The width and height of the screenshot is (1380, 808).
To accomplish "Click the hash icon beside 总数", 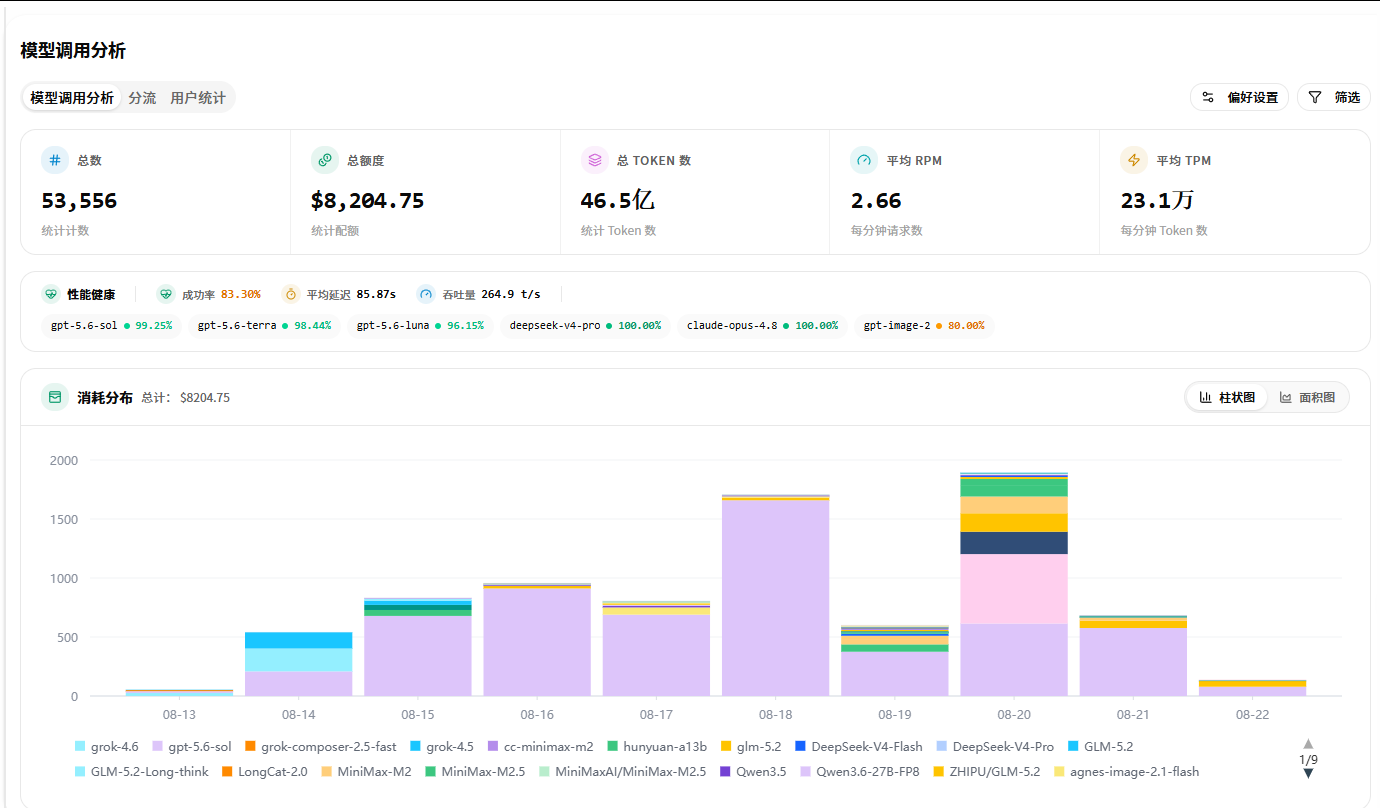I will coord(55,160).
